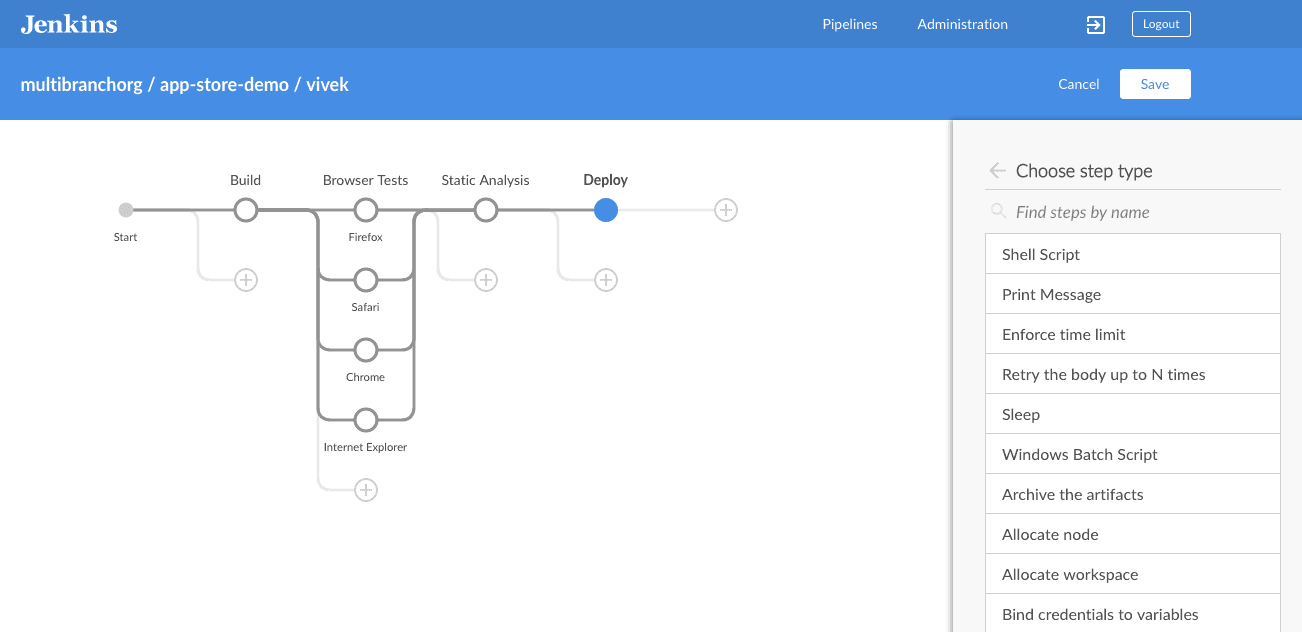Click the Static Analysis stage node
1302x632 pixels.
coord(485,210)
